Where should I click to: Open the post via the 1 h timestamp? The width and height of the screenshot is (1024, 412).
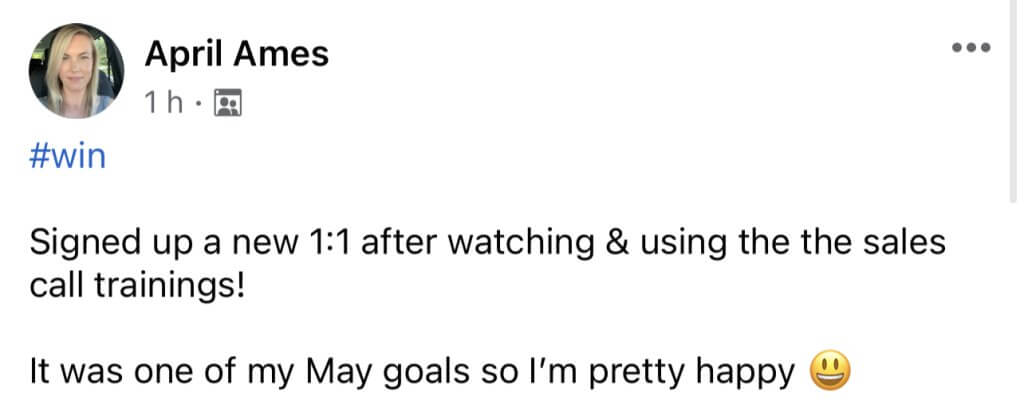pos(164,103)
